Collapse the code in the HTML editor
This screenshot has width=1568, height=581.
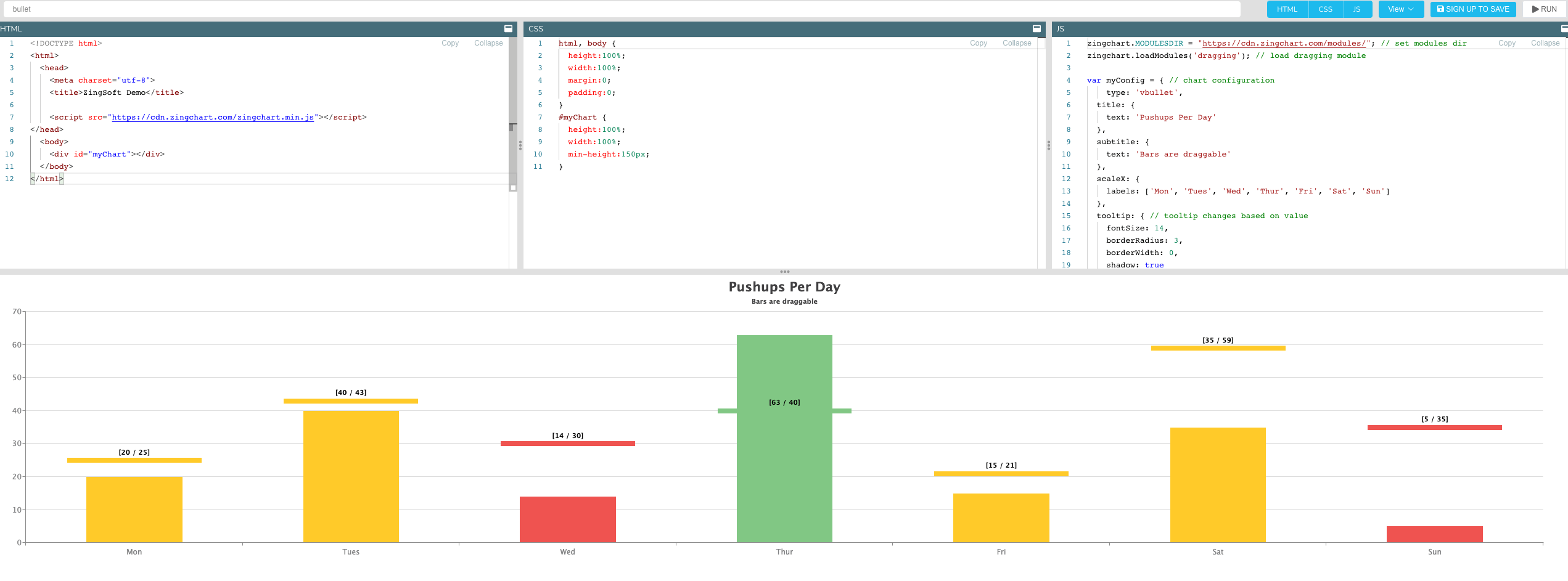pyautogui.click(x=488, y=43)
